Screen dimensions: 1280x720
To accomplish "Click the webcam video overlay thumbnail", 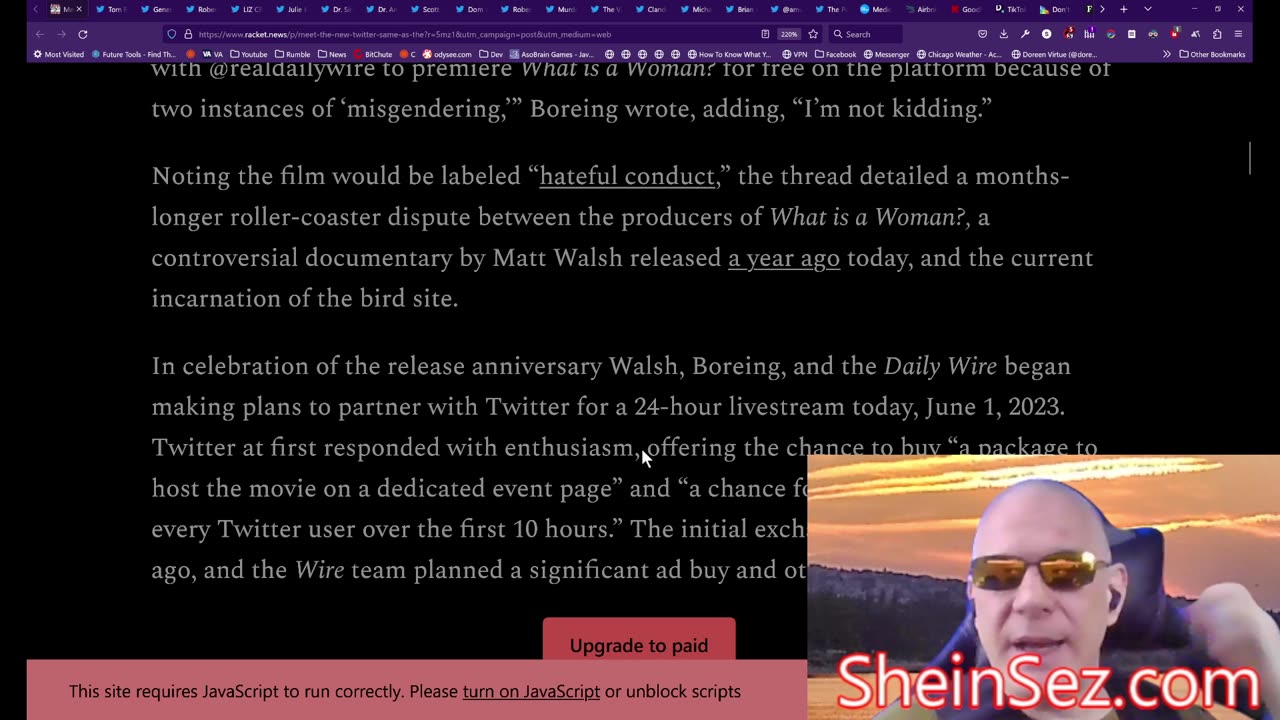I will 1043,587.
